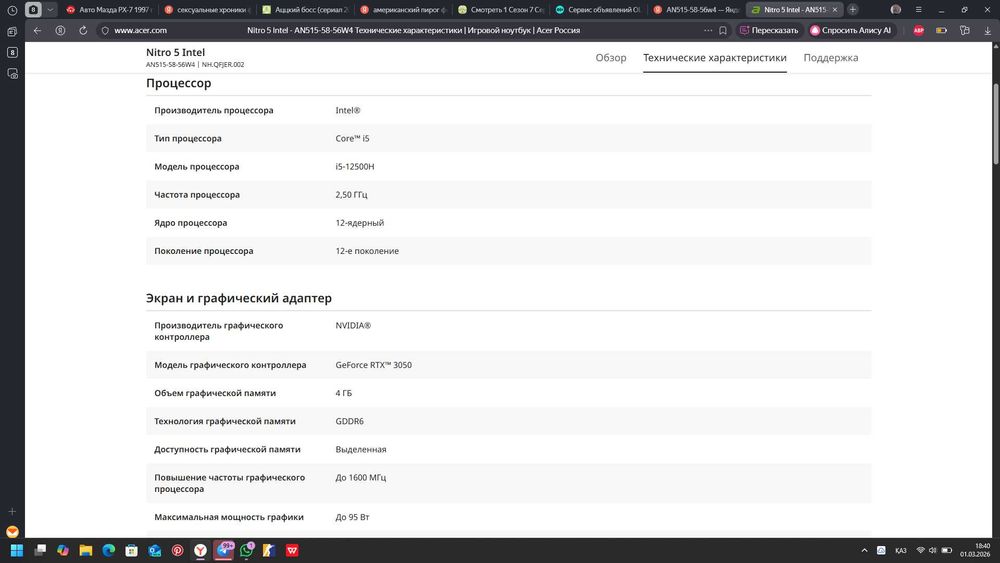The width and height of the screenshot is (1000, 563).
Task: Switch to Авто Мазда РХ-7 1997 tab
Action: click(109, 10)
